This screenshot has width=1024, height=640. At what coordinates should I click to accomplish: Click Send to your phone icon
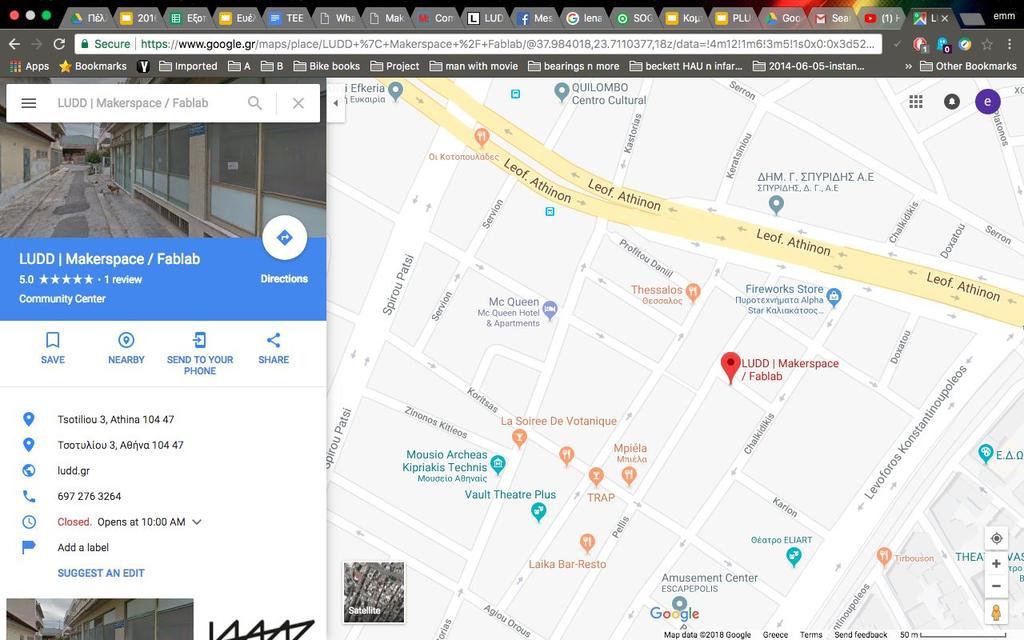200,340
